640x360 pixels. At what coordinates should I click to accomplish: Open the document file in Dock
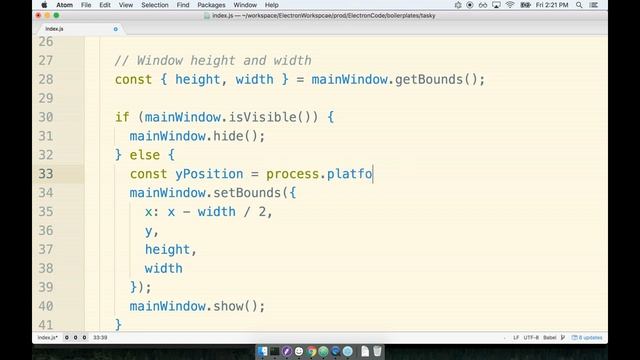365,351
